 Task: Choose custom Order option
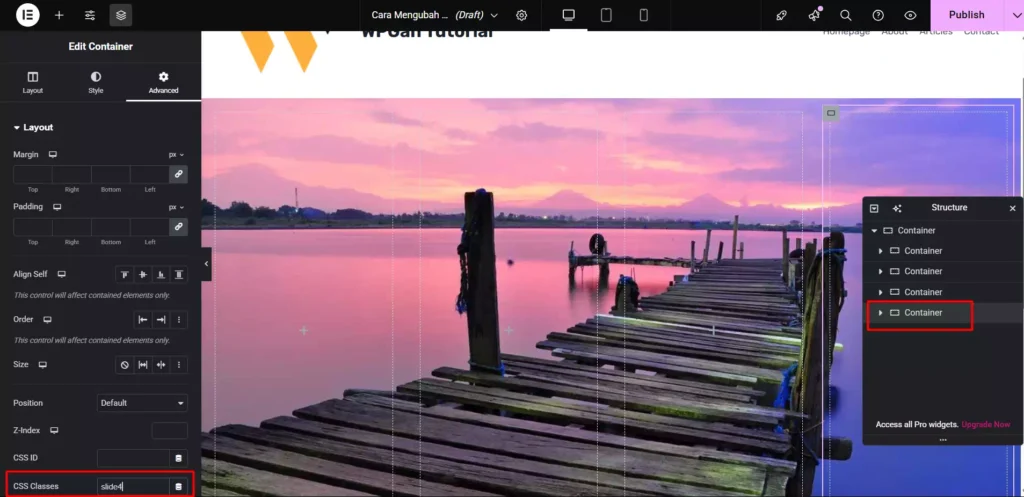coord(178,320)
